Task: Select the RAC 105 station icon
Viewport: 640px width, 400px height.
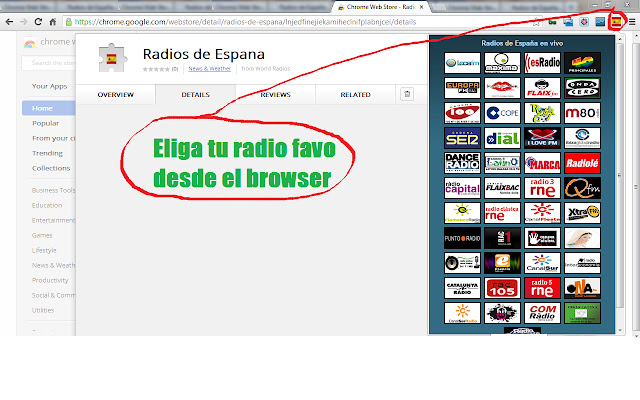Action: 502,288
